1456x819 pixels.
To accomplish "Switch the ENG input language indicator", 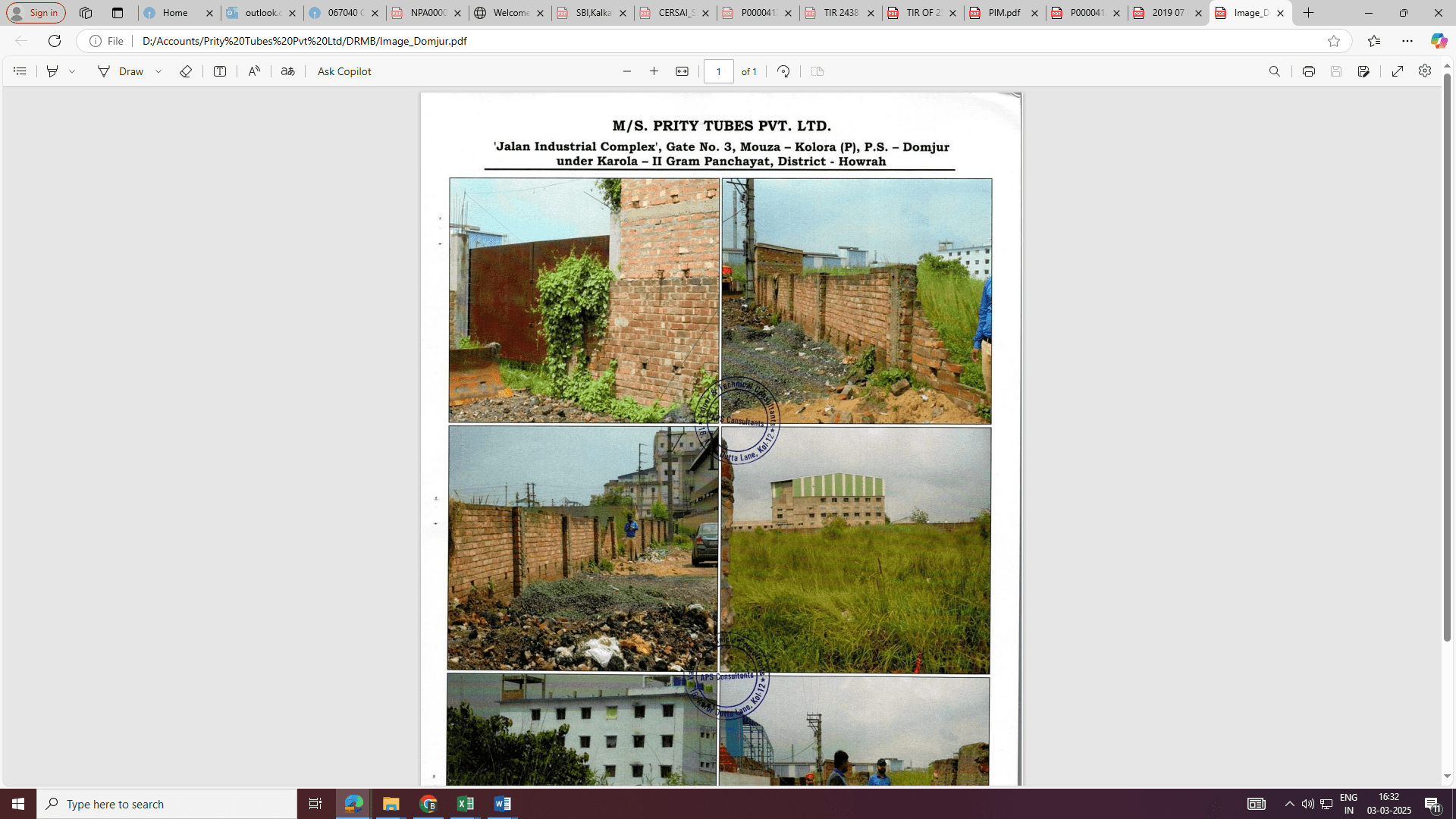I will (1349, 804).
